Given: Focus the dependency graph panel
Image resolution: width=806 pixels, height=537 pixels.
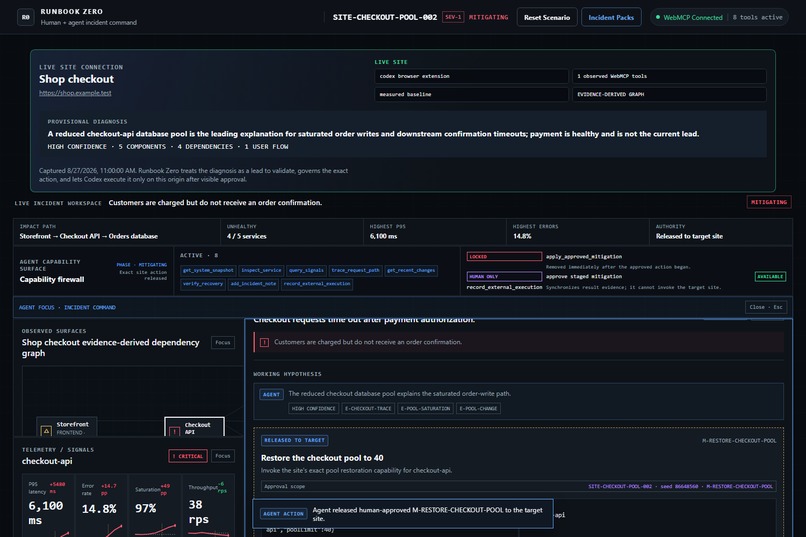Looking at the screenshot, I should [x=223, y=343].
